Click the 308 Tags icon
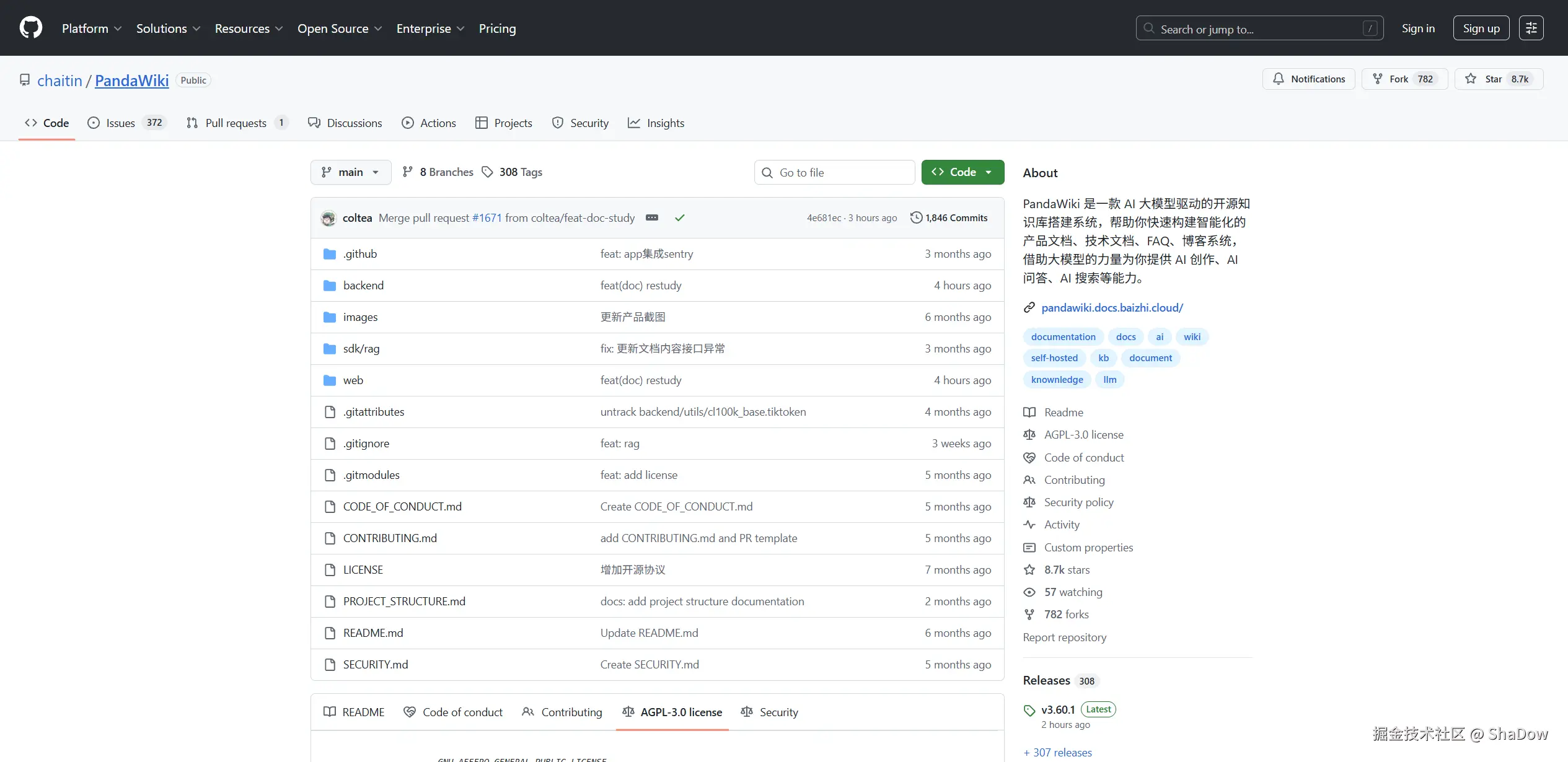 coord(488,172)
